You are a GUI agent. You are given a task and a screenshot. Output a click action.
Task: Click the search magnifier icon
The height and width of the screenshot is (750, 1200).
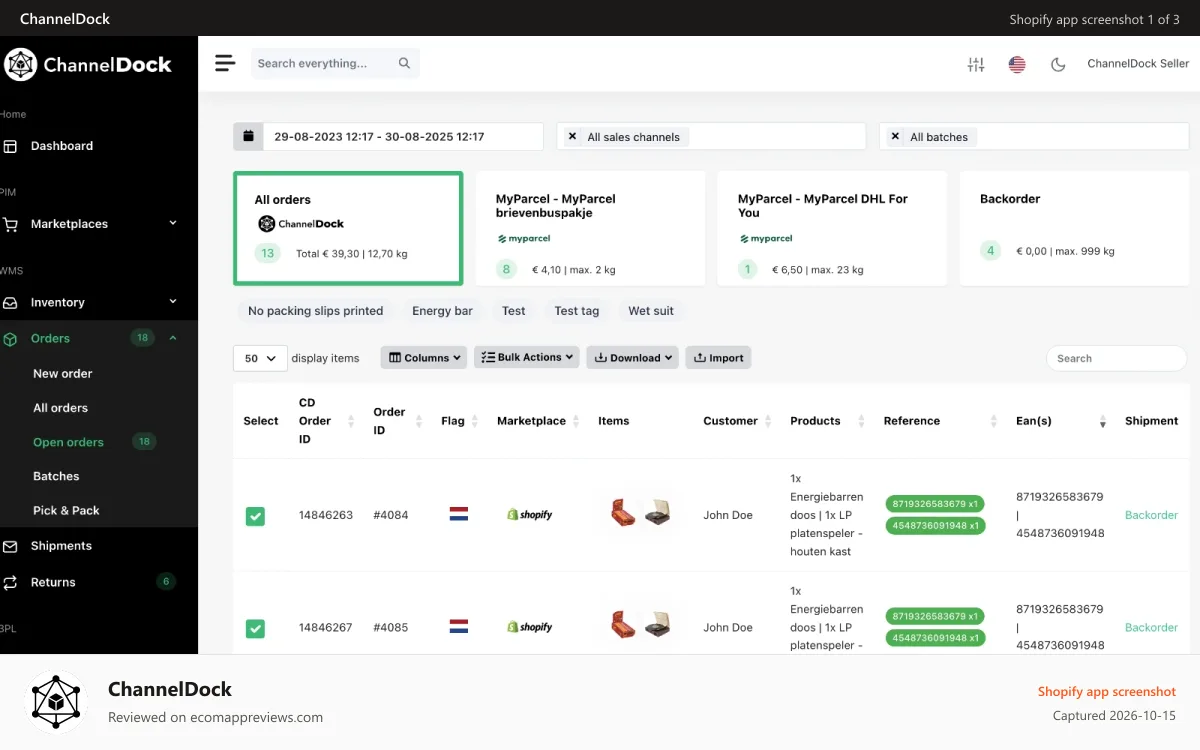tap(404, 63)
